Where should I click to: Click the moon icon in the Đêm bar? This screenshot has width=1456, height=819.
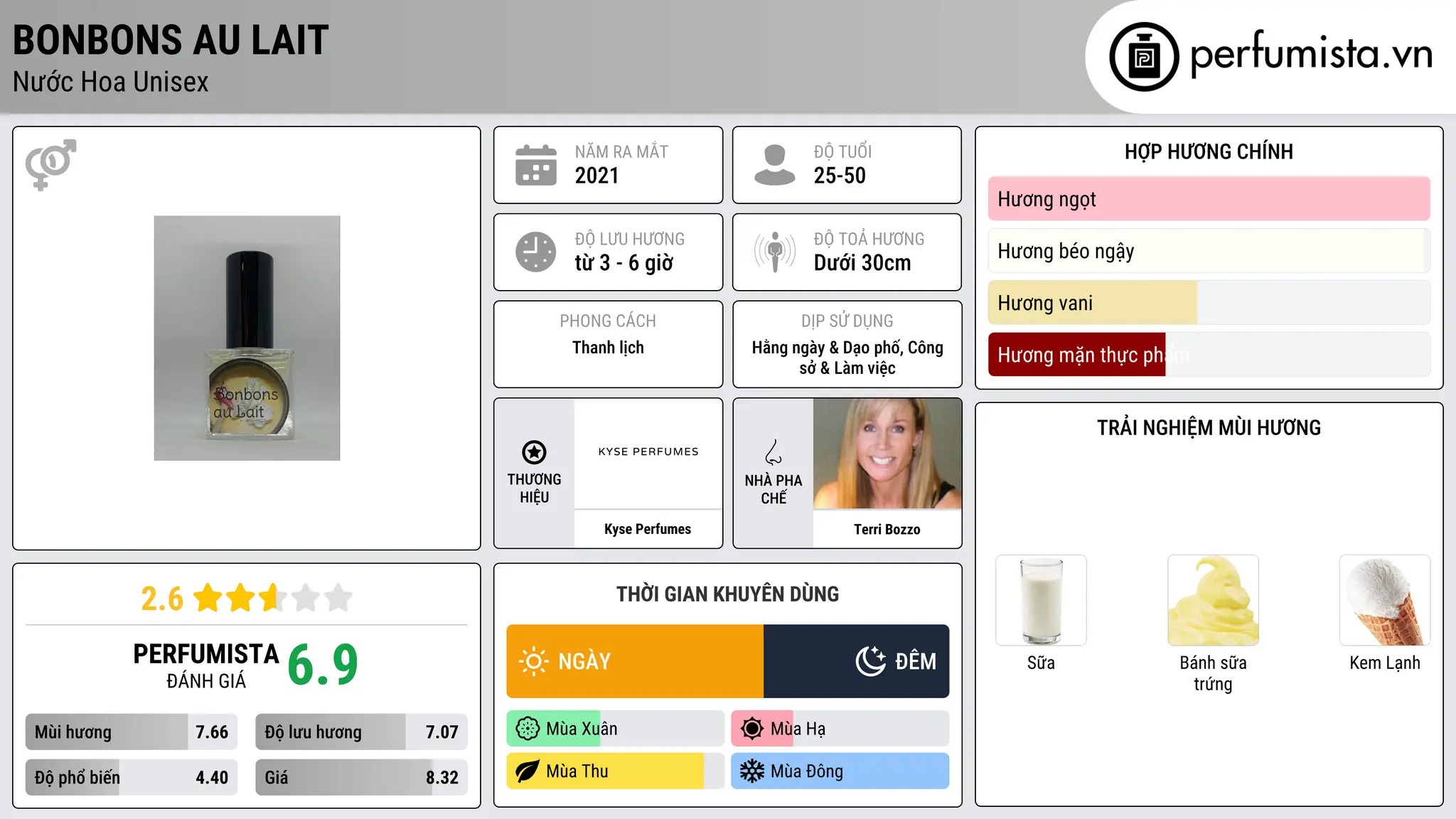871,661
